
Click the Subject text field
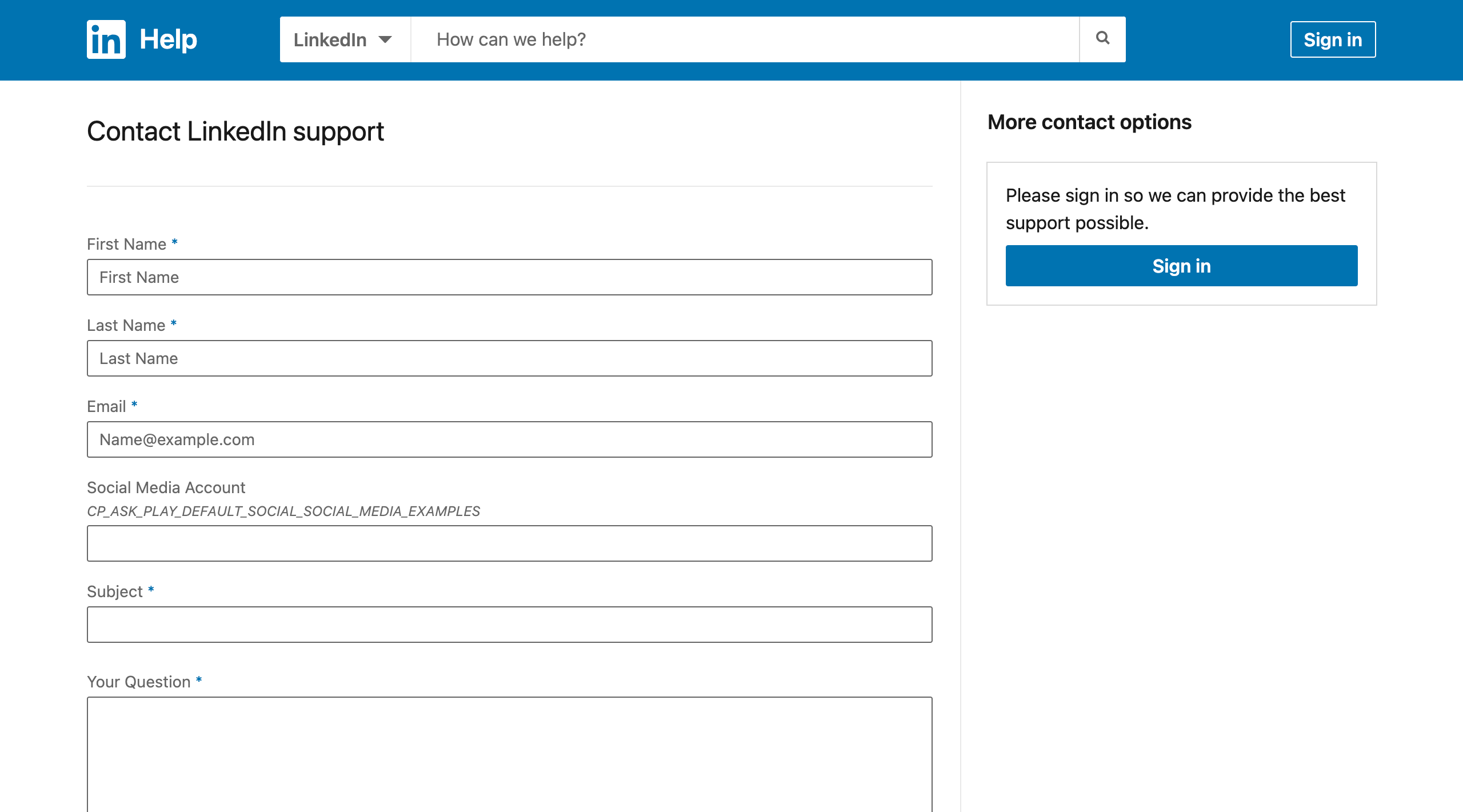(x=509, y=625)
